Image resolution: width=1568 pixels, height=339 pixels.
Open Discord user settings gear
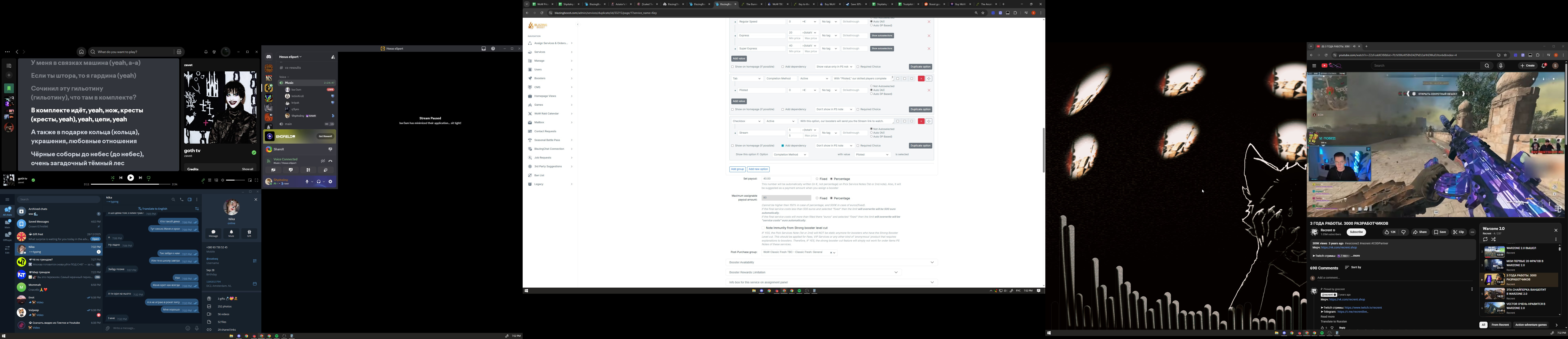331,181
